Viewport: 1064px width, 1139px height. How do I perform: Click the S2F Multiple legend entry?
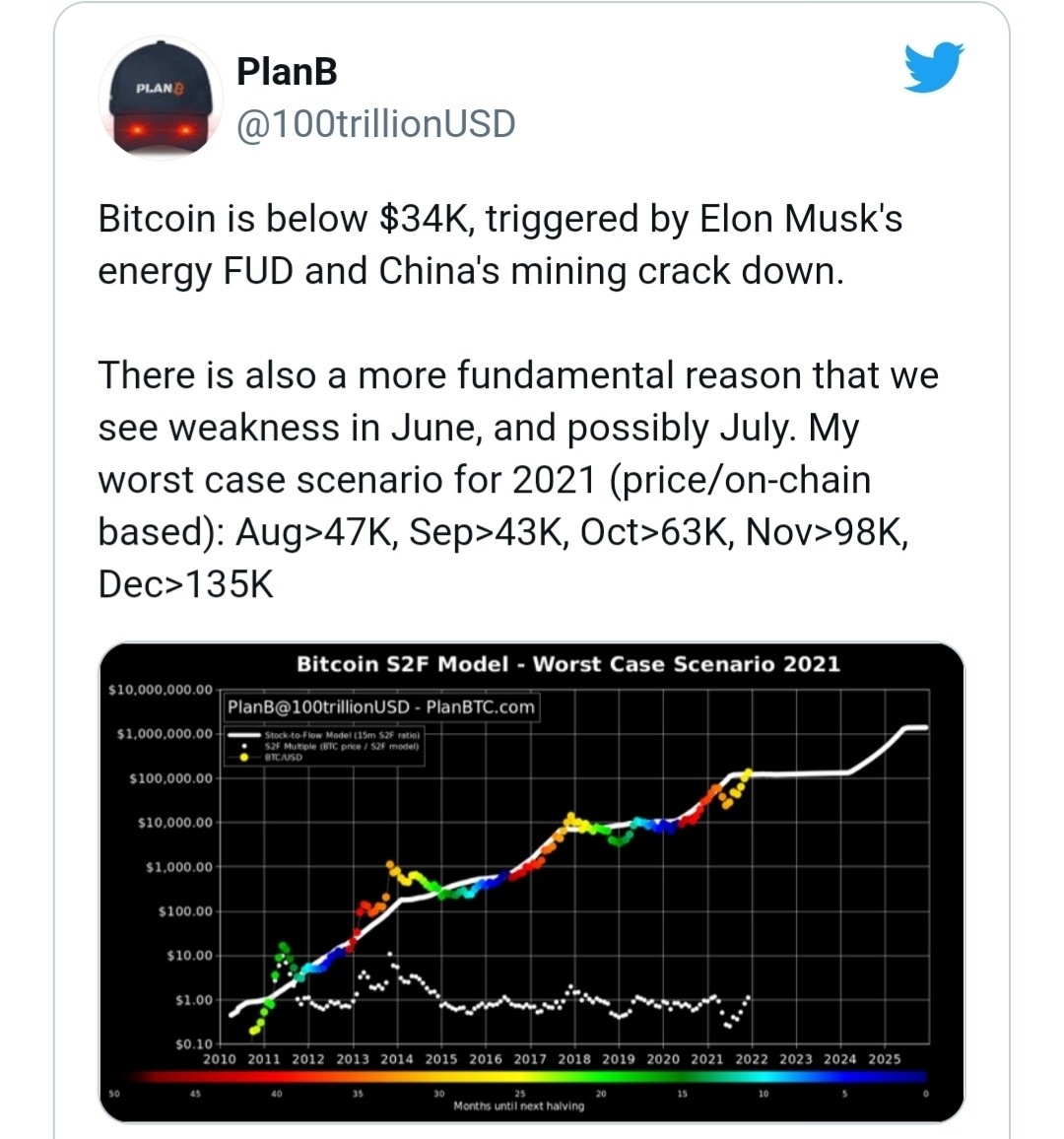[341, 746]
